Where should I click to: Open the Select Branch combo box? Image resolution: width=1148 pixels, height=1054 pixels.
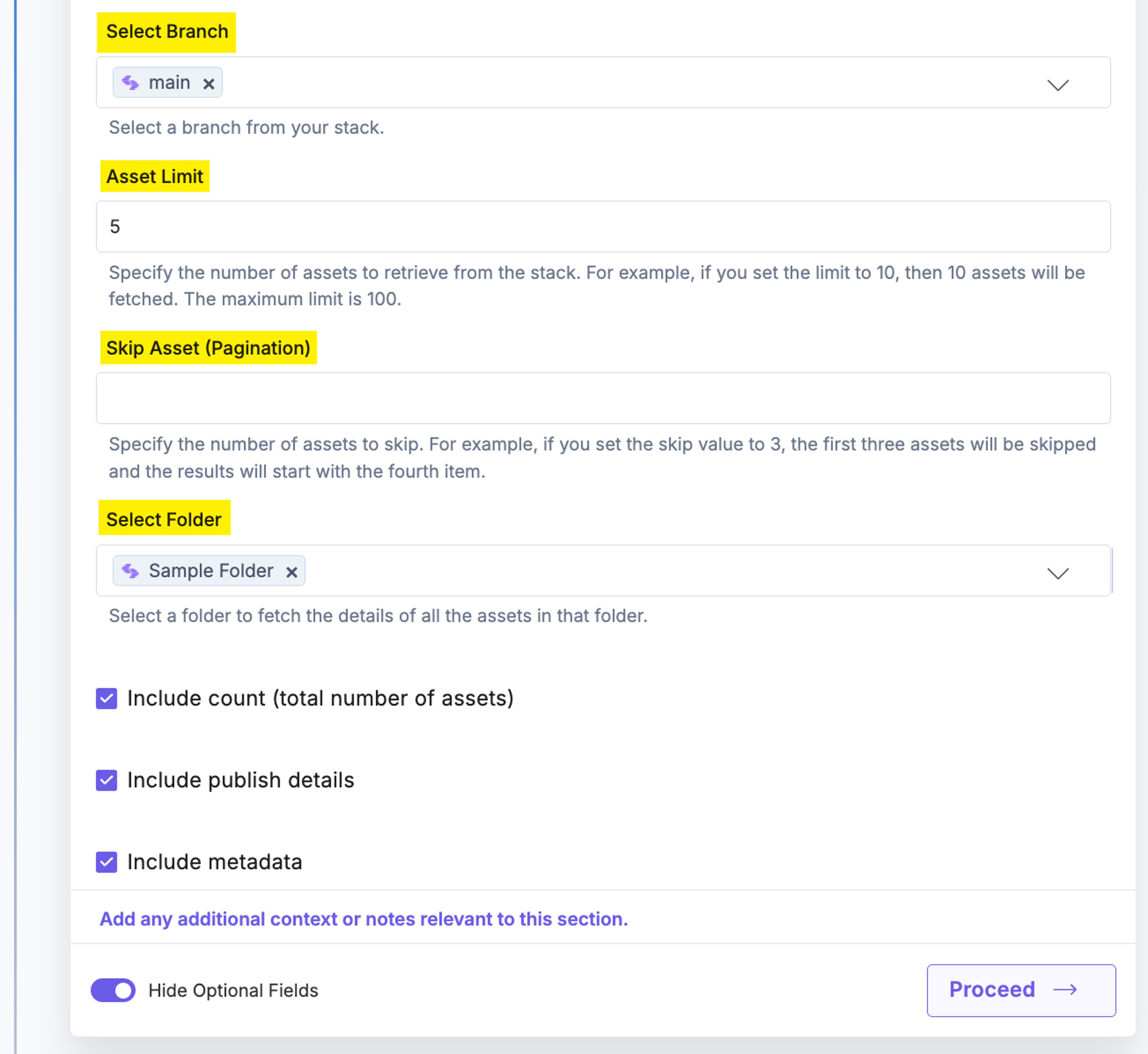(x=603, y=82)
